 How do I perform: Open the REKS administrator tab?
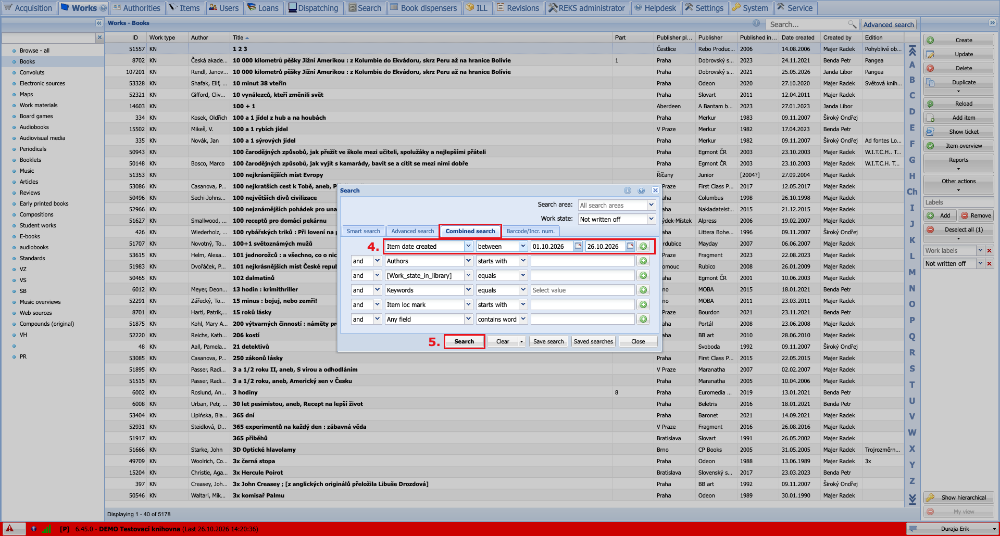click(x=587, y=8)
